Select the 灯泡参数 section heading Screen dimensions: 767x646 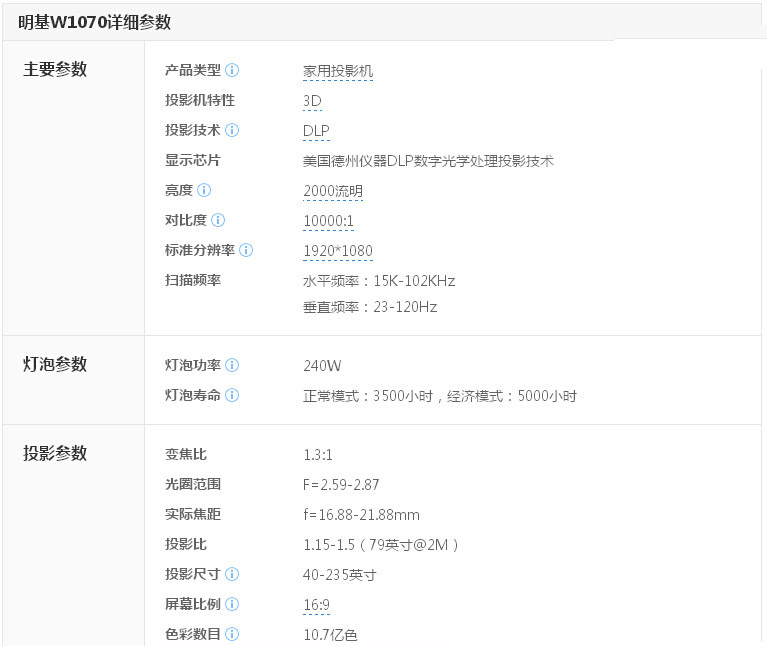click(x=55, y=364)
